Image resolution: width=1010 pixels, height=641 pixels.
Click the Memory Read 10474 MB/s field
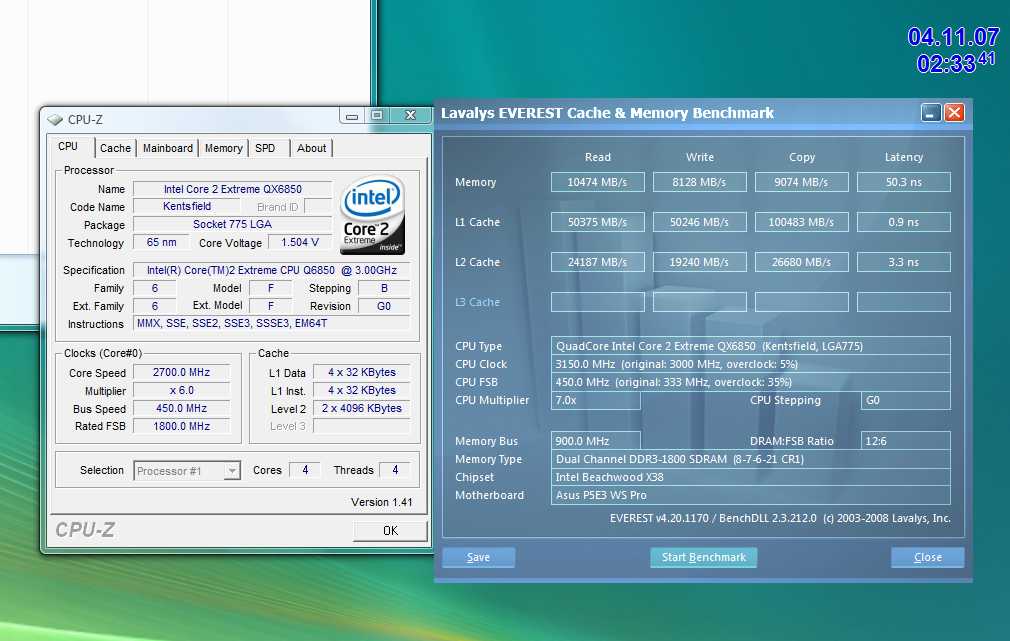pyautogui.click(x=597, y=182)
